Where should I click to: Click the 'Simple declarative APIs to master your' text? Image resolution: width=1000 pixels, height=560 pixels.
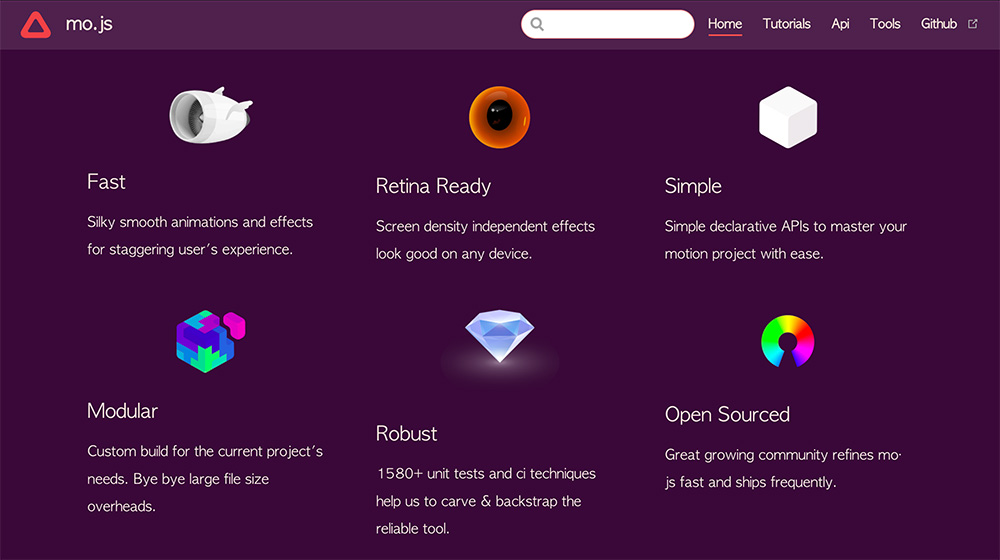point(785,226)
